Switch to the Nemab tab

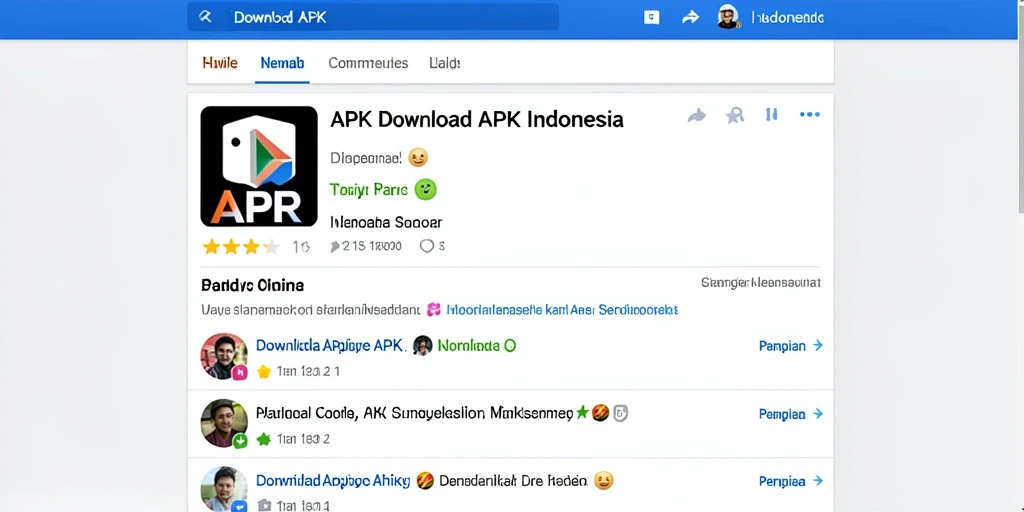click(282, 63)
